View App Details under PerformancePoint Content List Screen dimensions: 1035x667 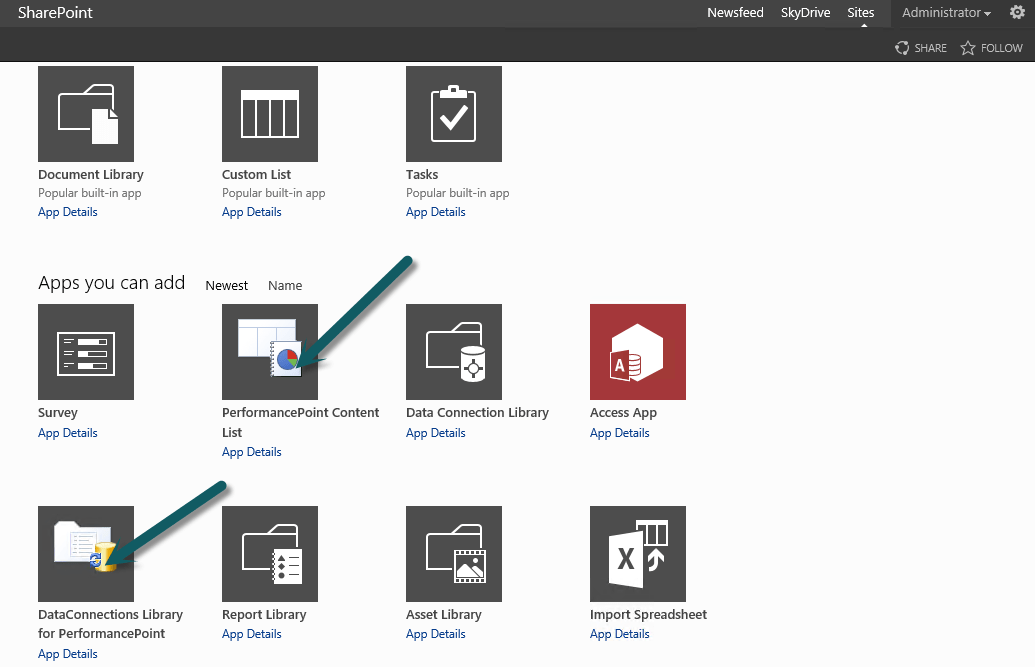tap(251, 452)
